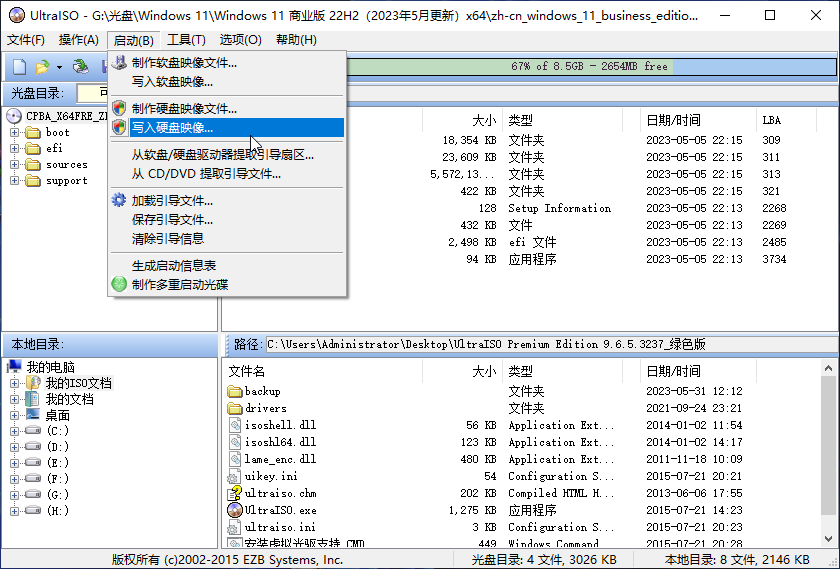Select uikey.ini file icon
Image resolution: width=840 pixels, height=569 pixels.
235,476
